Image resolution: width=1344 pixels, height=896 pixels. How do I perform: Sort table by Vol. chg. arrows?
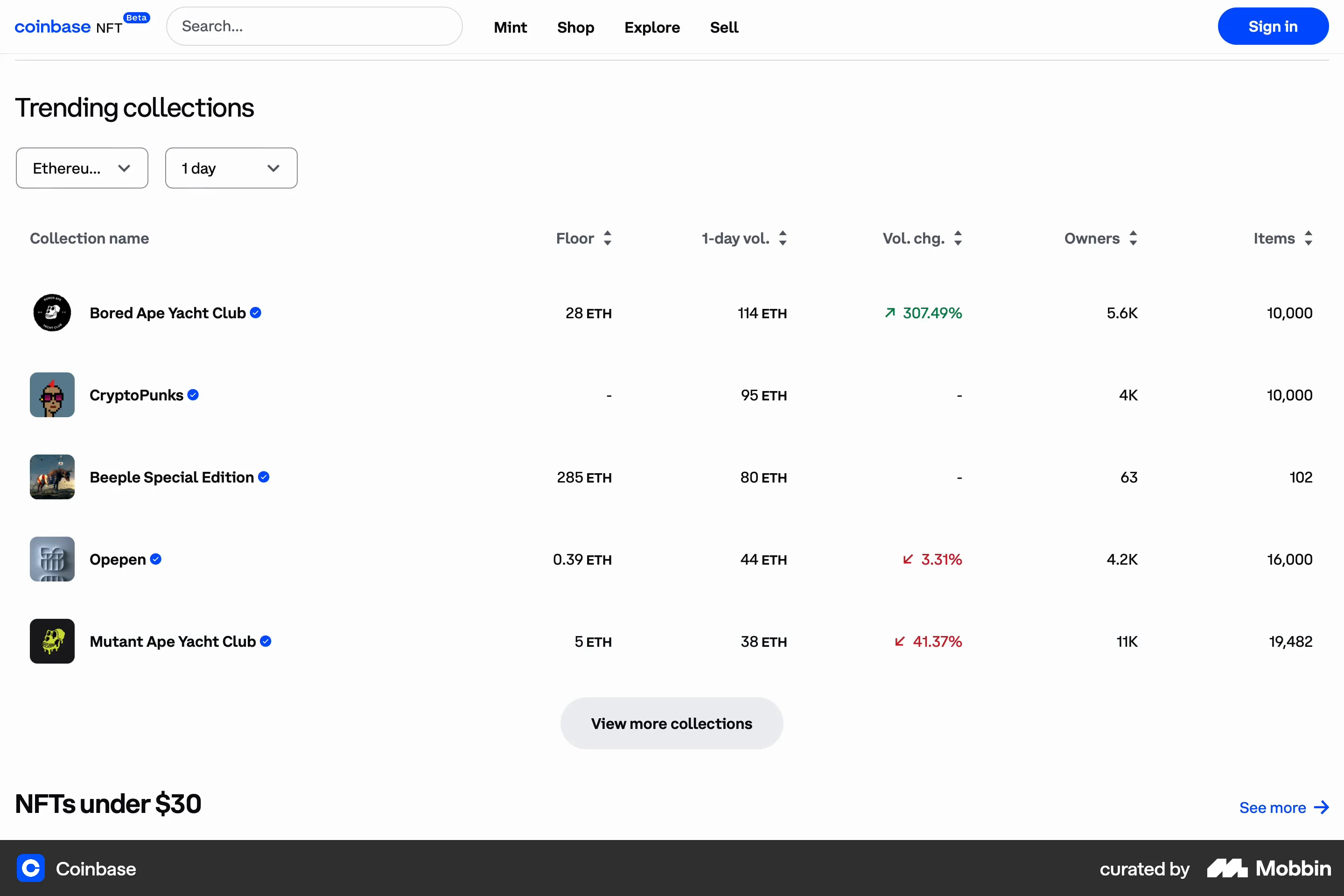(958, 238)
